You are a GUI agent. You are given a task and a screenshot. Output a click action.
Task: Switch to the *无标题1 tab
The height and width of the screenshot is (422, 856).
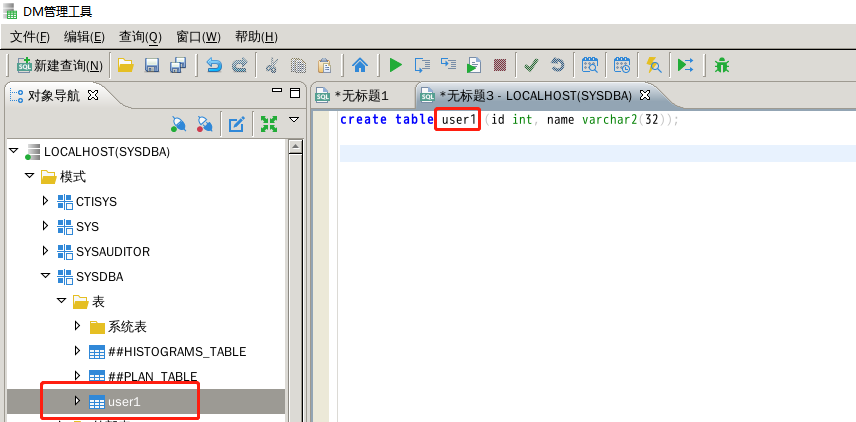(361, 96)
